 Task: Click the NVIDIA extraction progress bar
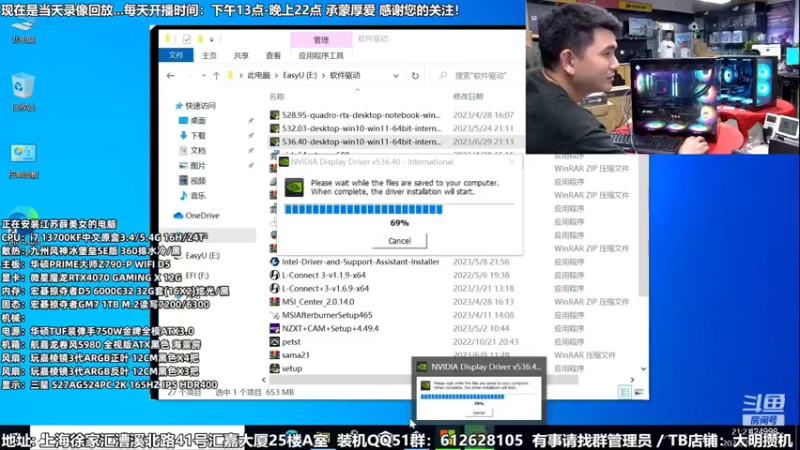[399, 209]
